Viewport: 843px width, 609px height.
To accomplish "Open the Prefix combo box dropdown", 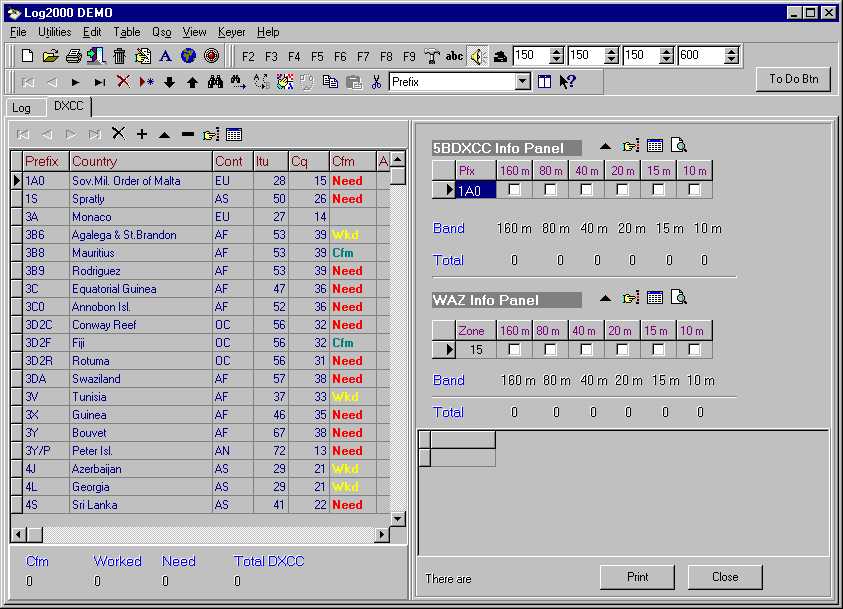I will (522, 82).
